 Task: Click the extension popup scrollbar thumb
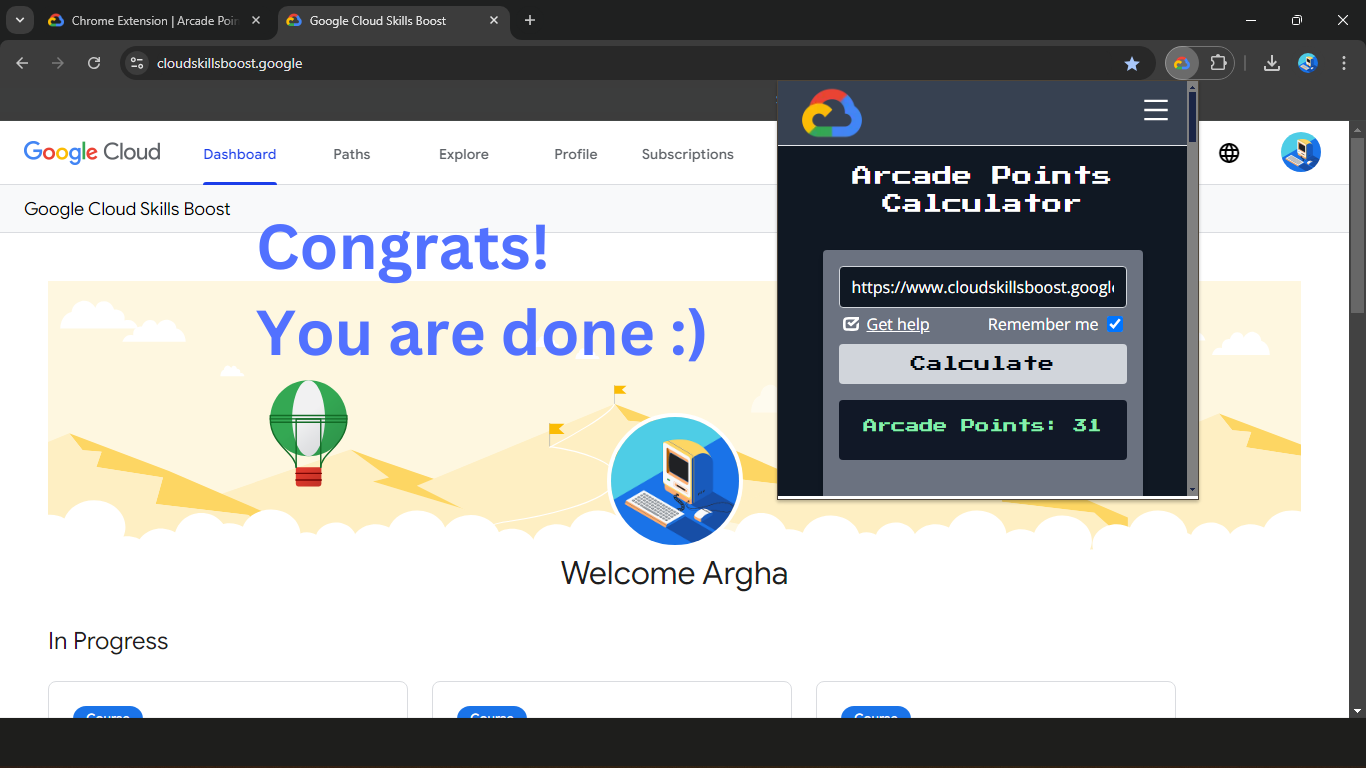point(1192,118)
